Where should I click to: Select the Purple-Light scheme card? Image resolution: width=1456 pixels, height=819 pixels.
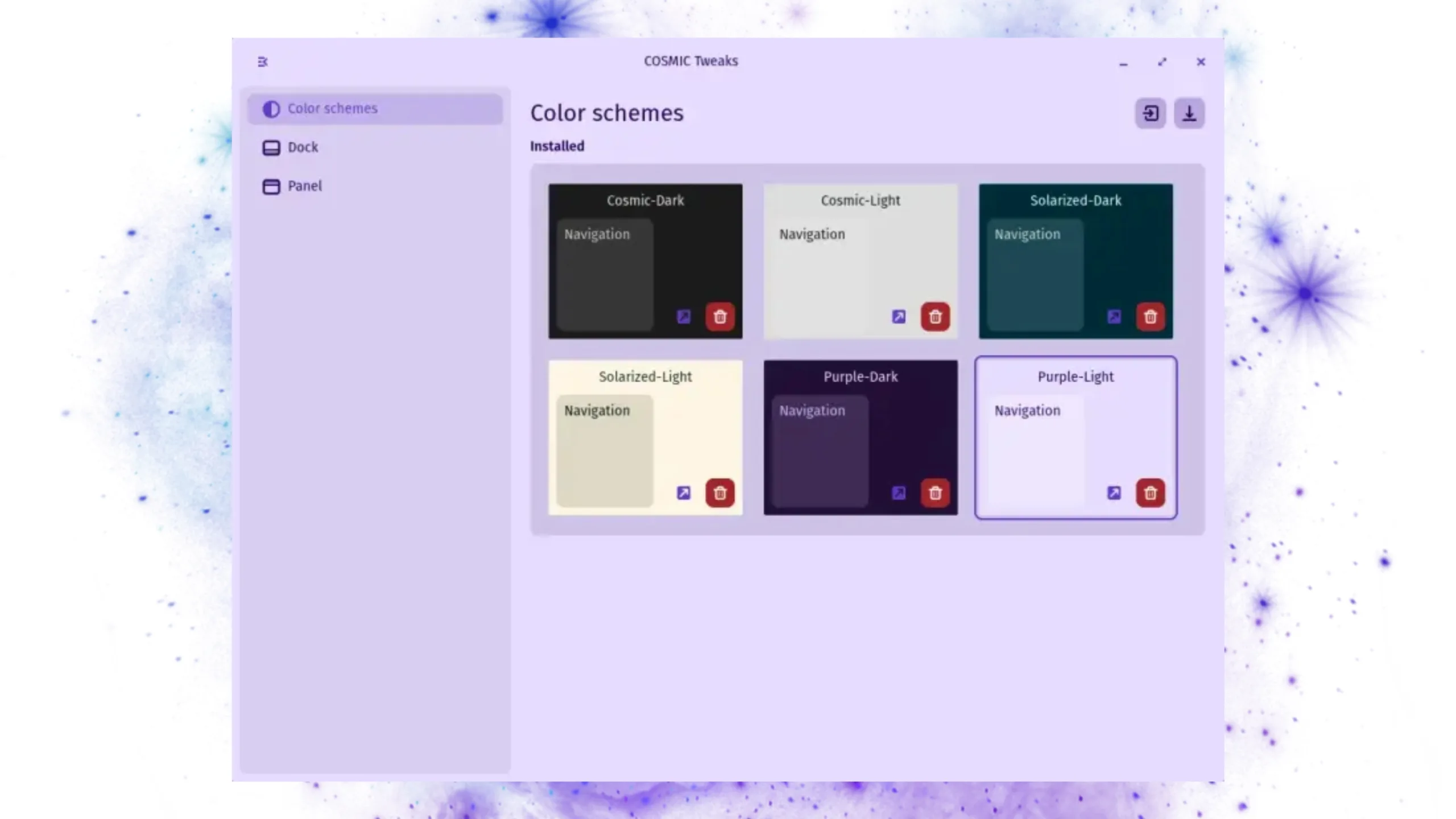(x=1076, y=437)
